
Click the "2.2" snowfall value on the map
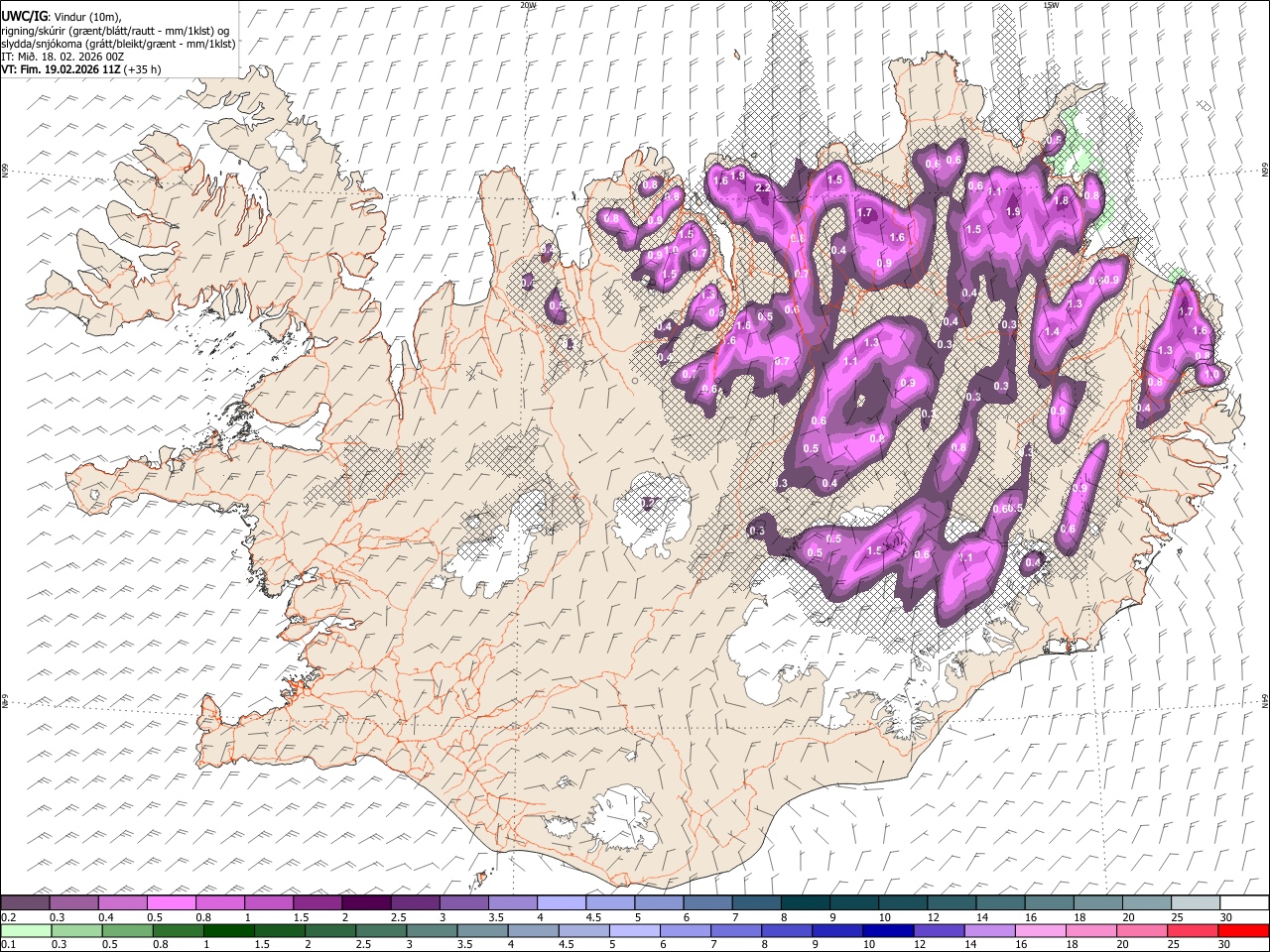tap(763, 187)
